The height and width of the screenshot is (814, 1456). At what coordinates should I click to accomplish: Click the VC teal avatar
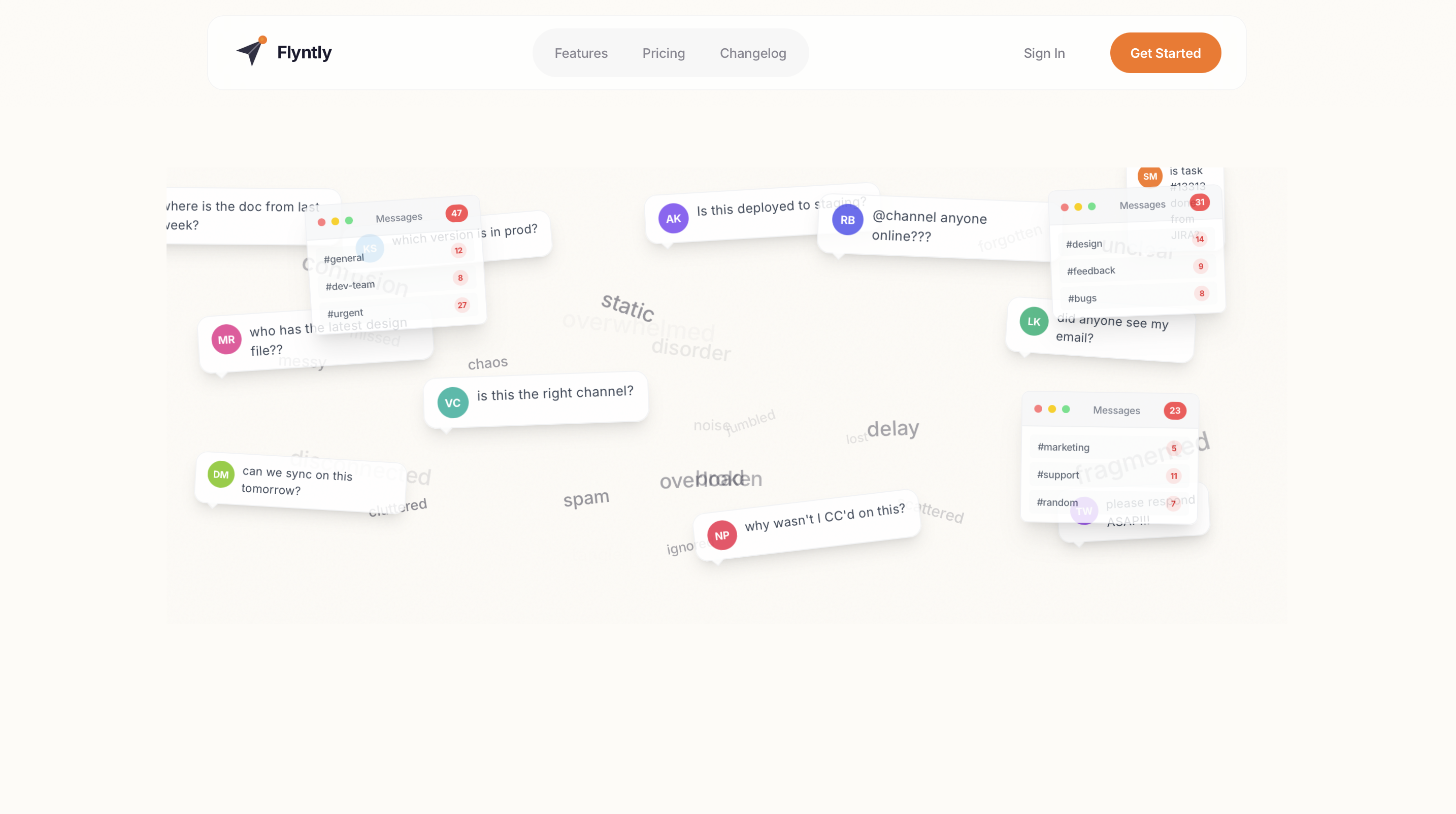tap(453, 403)
